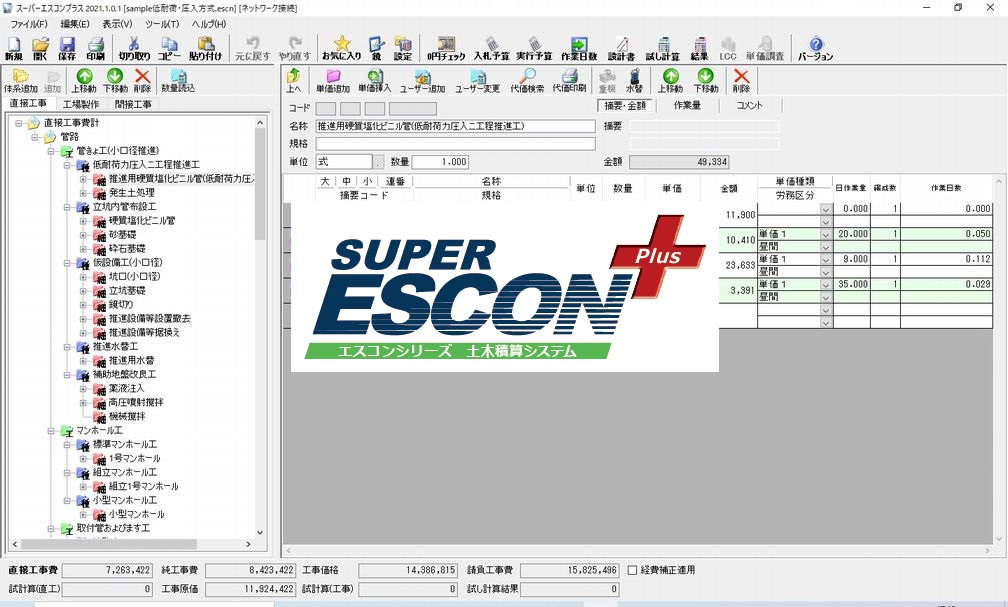Open the 設計書 design document
Image resolution: width=1008 pixels, height=607 pixels.
click(x=621, y=49)
